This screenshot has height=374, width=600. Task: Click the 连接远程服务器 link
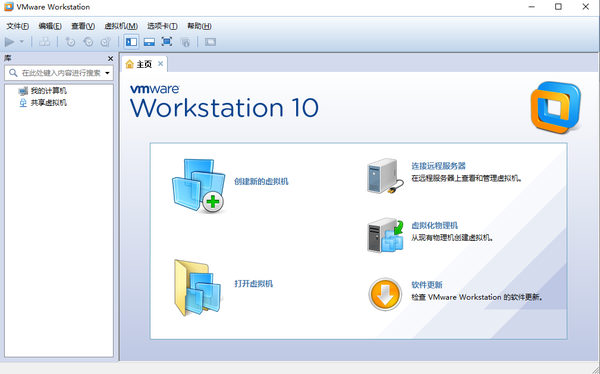(x=439, y=166)
